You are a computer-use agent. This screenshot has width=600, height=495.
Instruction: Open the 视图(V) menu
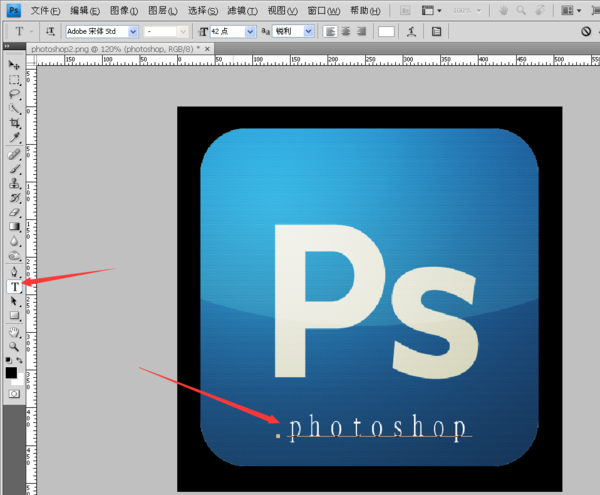click(282, 11)
